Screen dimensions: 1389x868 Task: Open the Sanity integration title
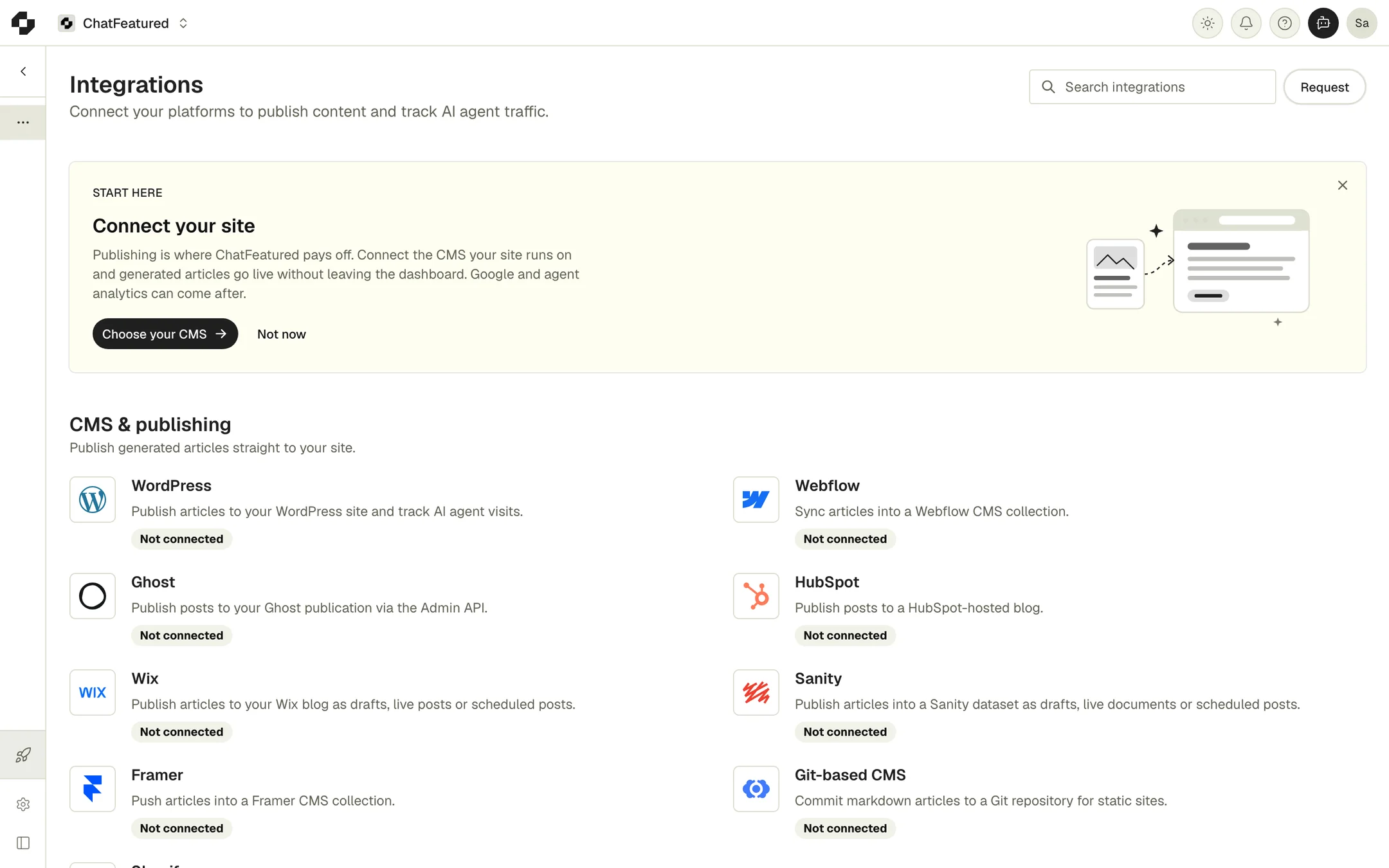(x=818, y=678)
